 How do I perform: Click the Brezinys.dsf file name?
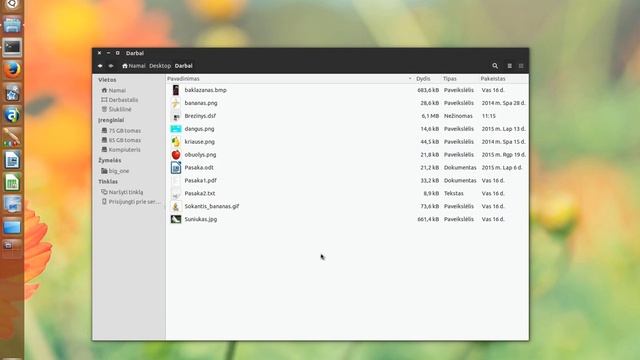[200, 116]
